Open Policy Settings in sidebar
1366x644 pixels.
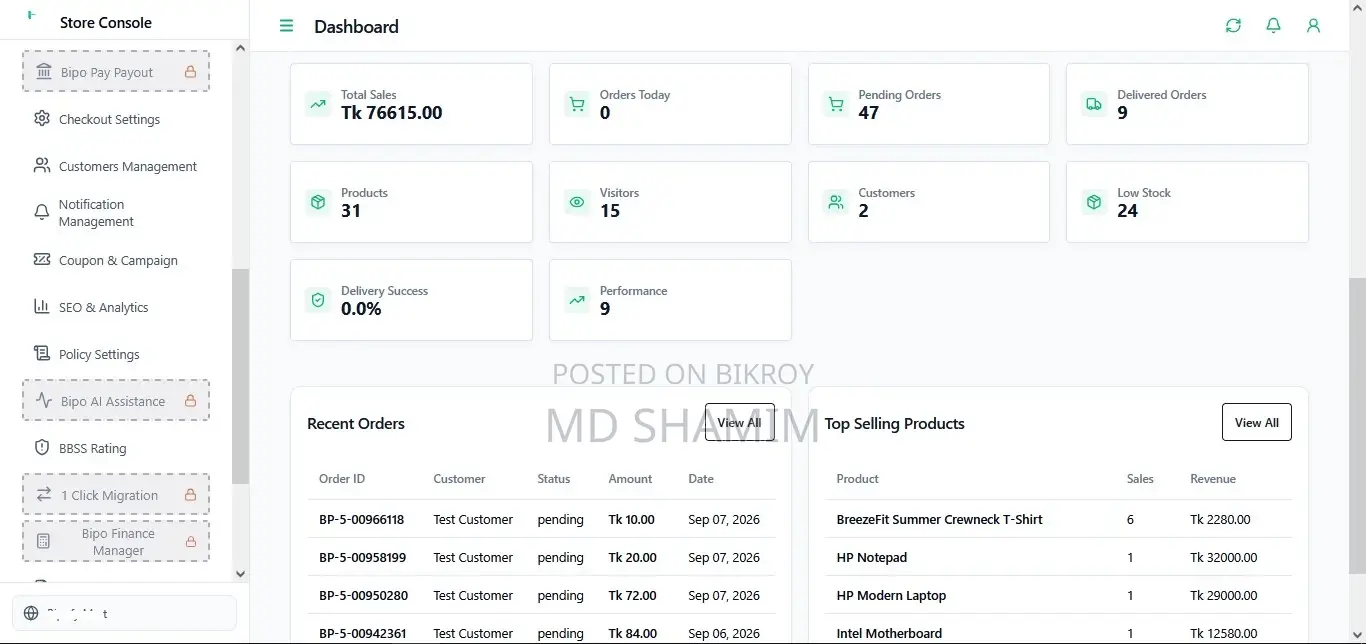pyautogui.click(x=116, y=354)
